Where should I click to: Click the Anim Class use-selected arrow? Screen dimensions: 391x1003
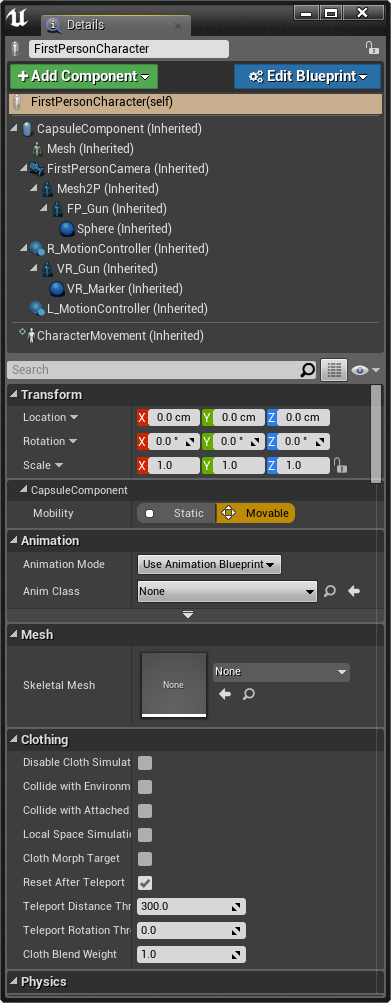(x=353, y=592)
